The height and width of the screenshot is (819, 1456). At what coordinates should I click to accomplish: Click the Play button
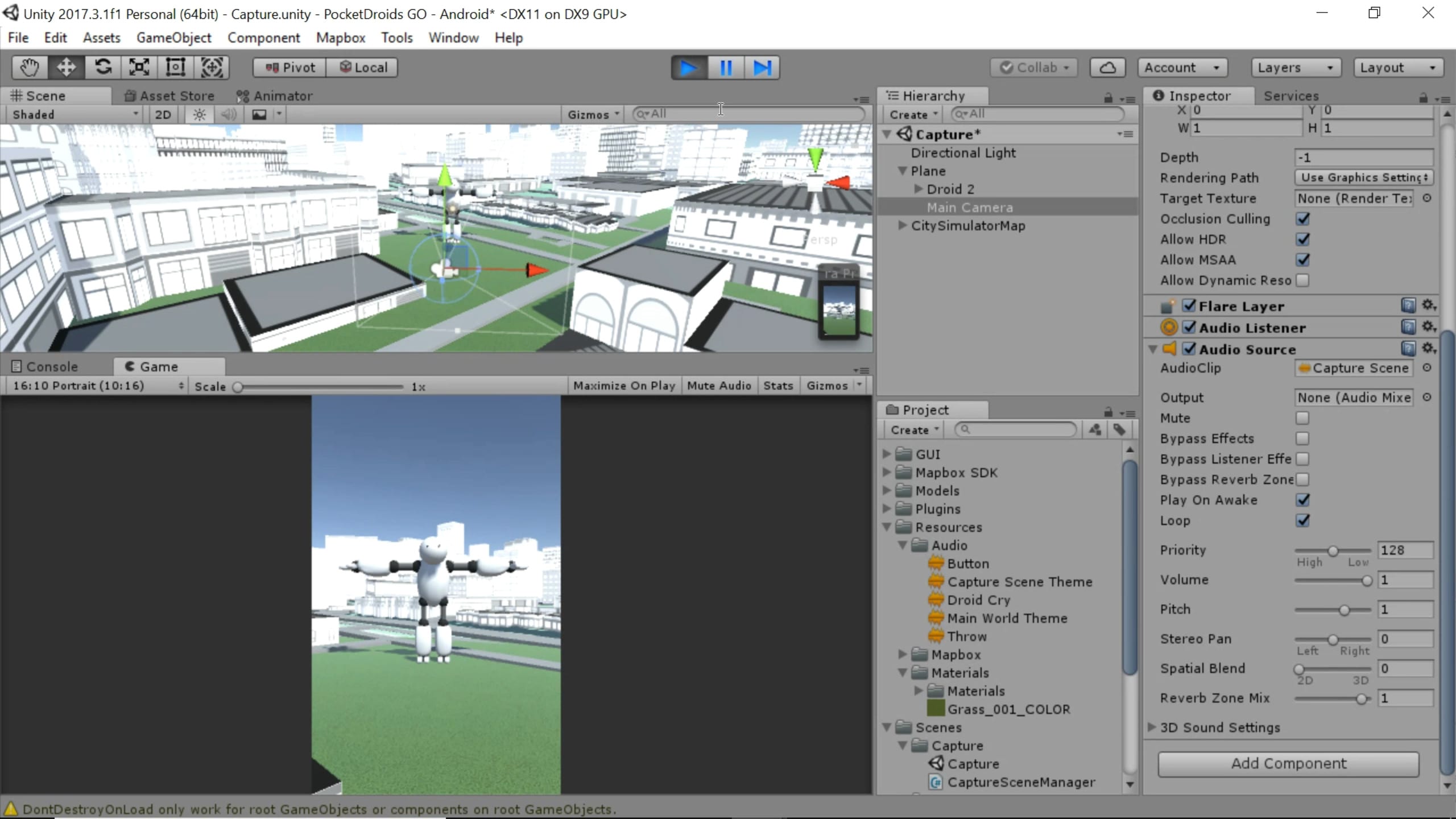pyautogui.click(x=689, y=68)
